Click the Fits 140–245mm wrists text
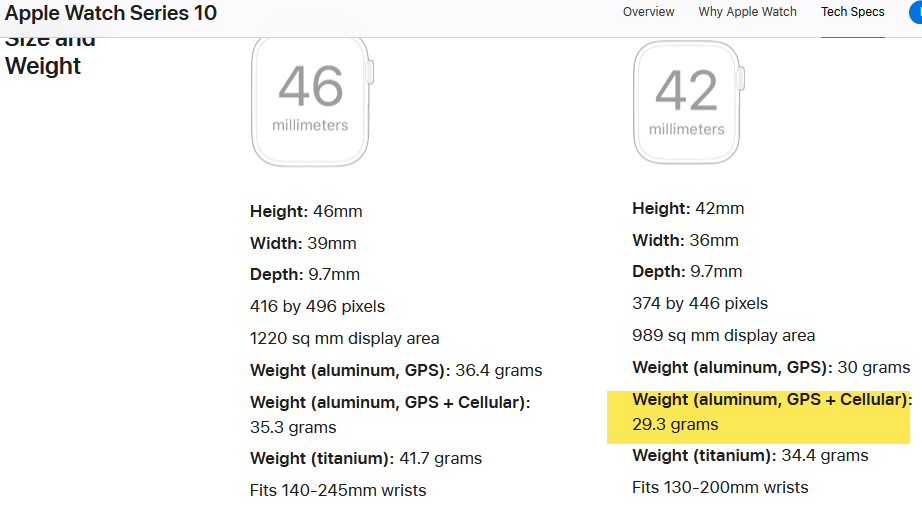Image resolution: width=922 pixels, height=509 pixels. click(338, 490)
